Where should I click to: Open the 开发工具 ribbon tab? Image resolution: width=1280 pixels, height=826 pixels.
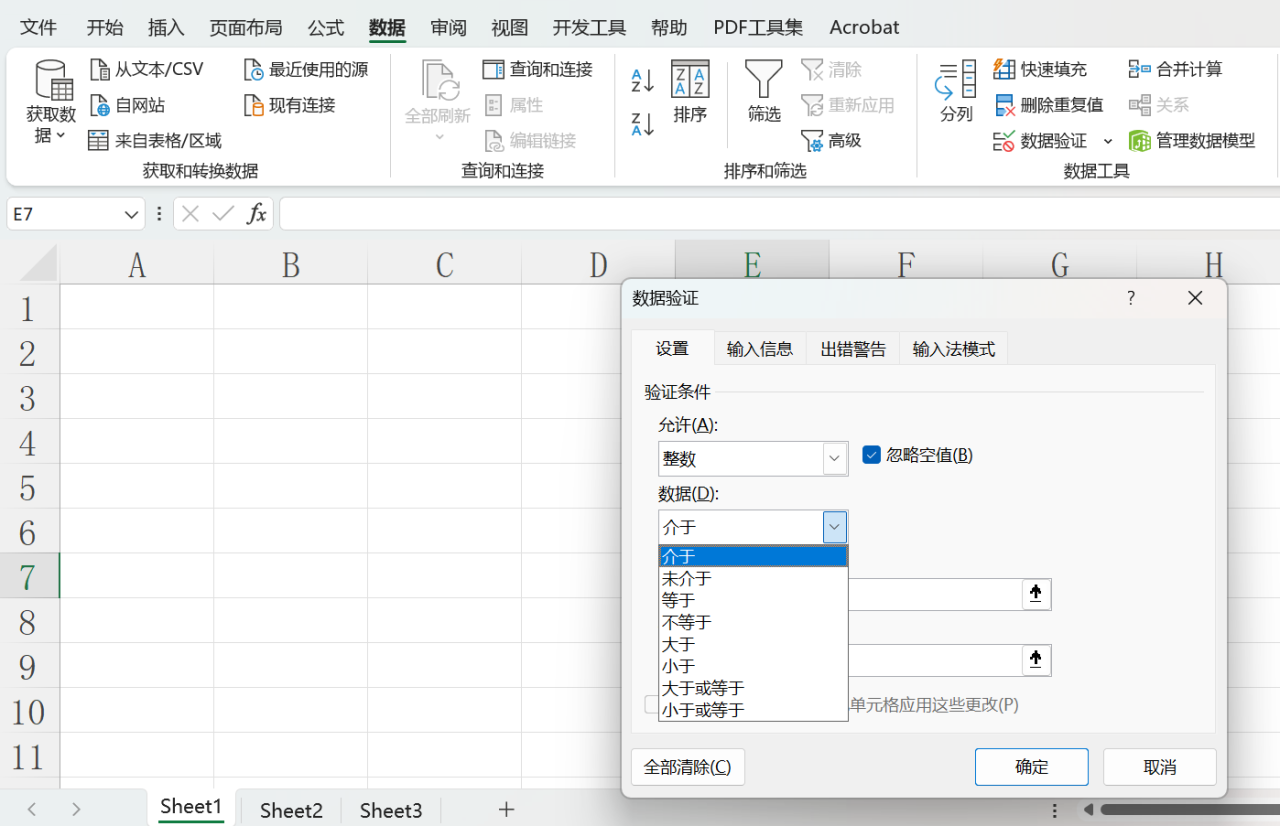(590, 27)
